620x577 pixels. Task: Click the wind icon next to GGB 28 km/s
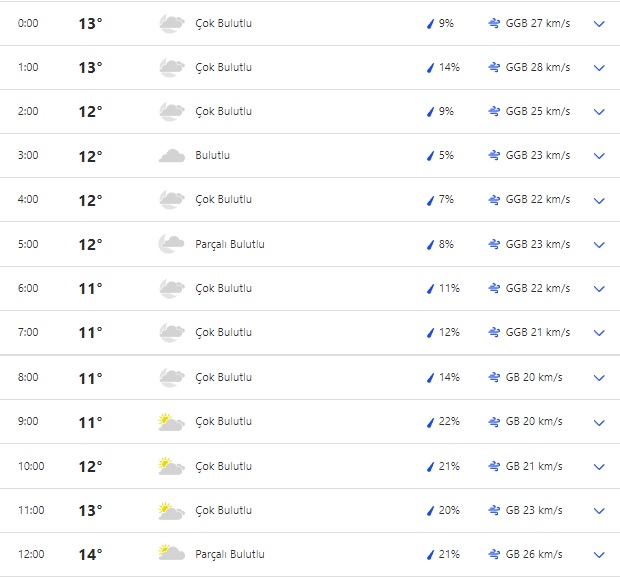[x=494, y=68]
